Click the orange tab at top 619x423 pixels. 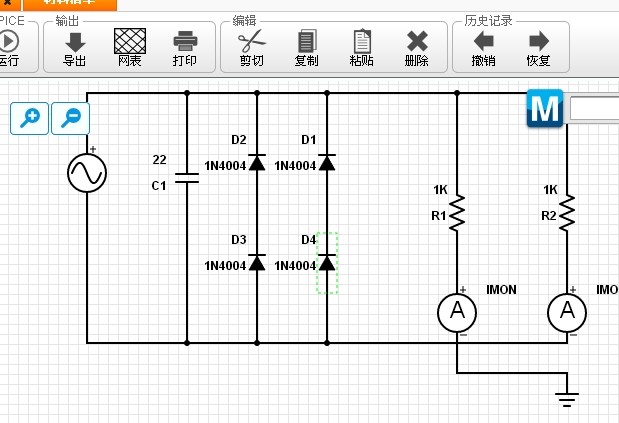pyautogui.click(x=70, y=5)
